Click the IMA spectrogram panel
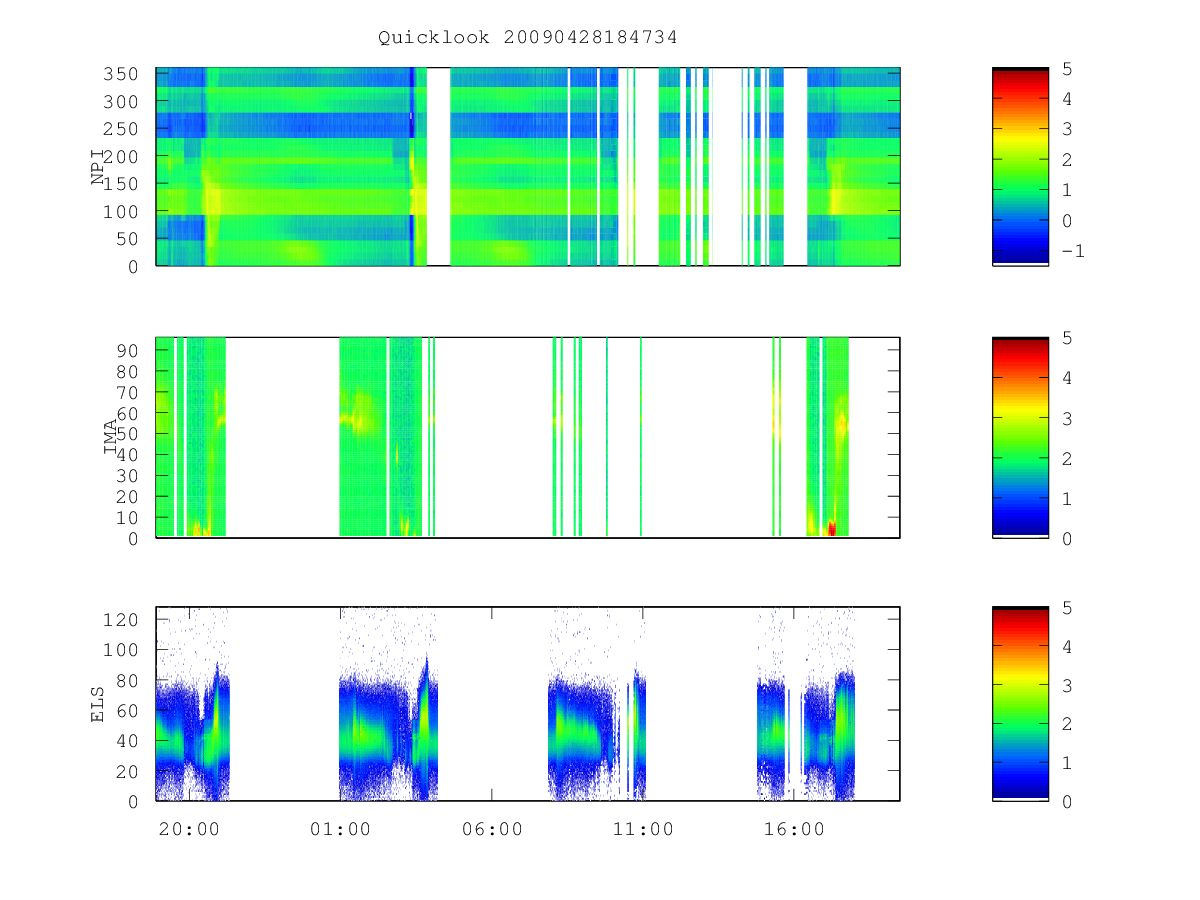The image size is (1200, 900). [528, 438]
